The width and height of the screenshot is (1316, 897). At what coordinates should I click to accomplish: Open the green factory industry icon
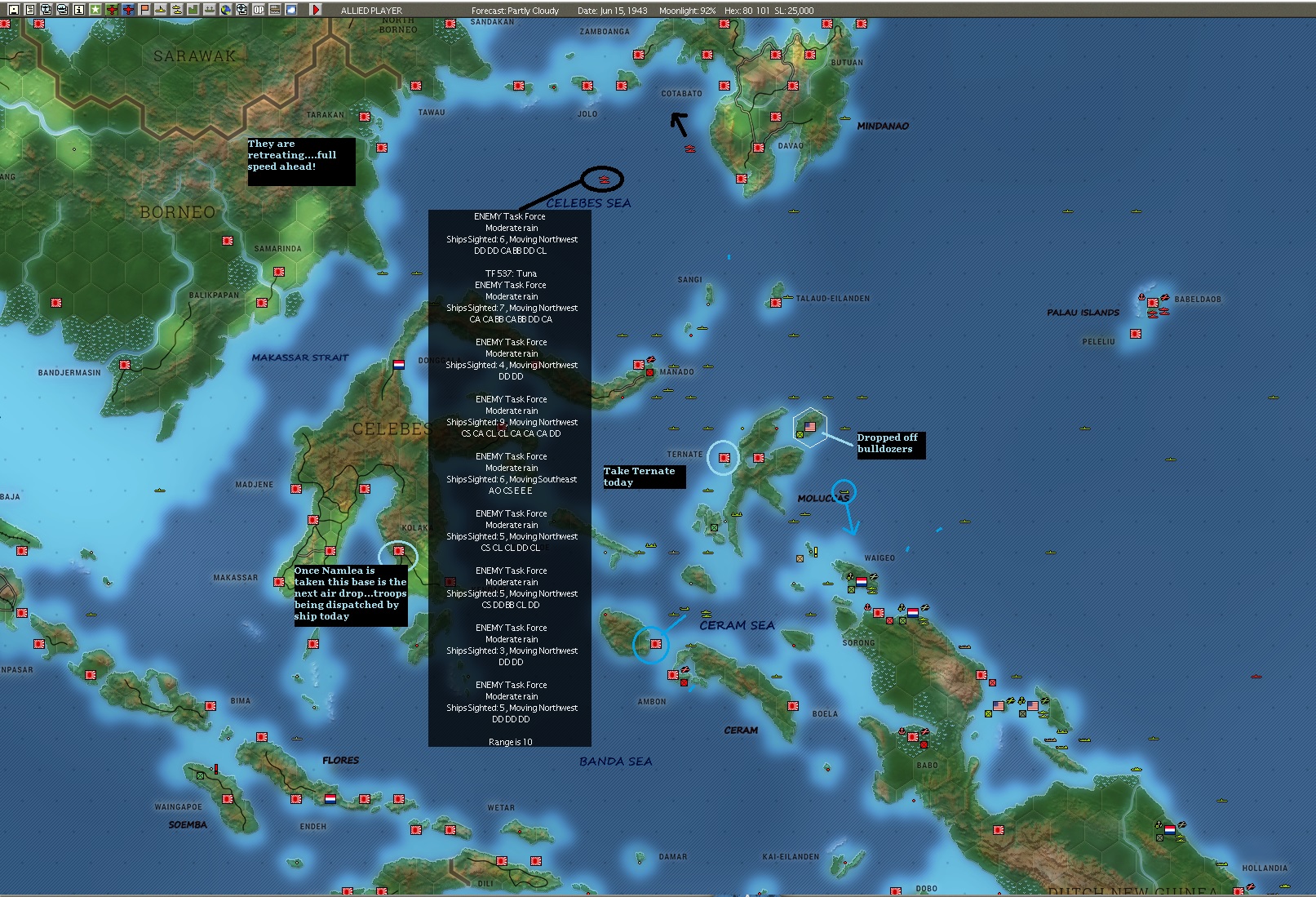tap(193, 10)
